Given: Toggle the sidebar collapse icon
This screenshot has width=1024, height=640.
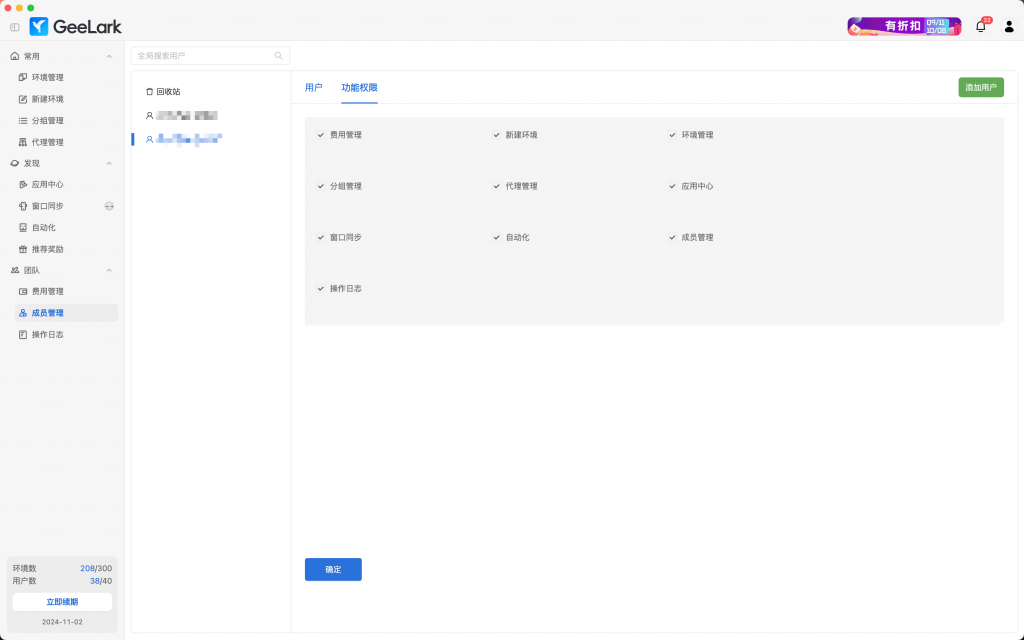Looking at the screenshot, I should pos(14,27).
